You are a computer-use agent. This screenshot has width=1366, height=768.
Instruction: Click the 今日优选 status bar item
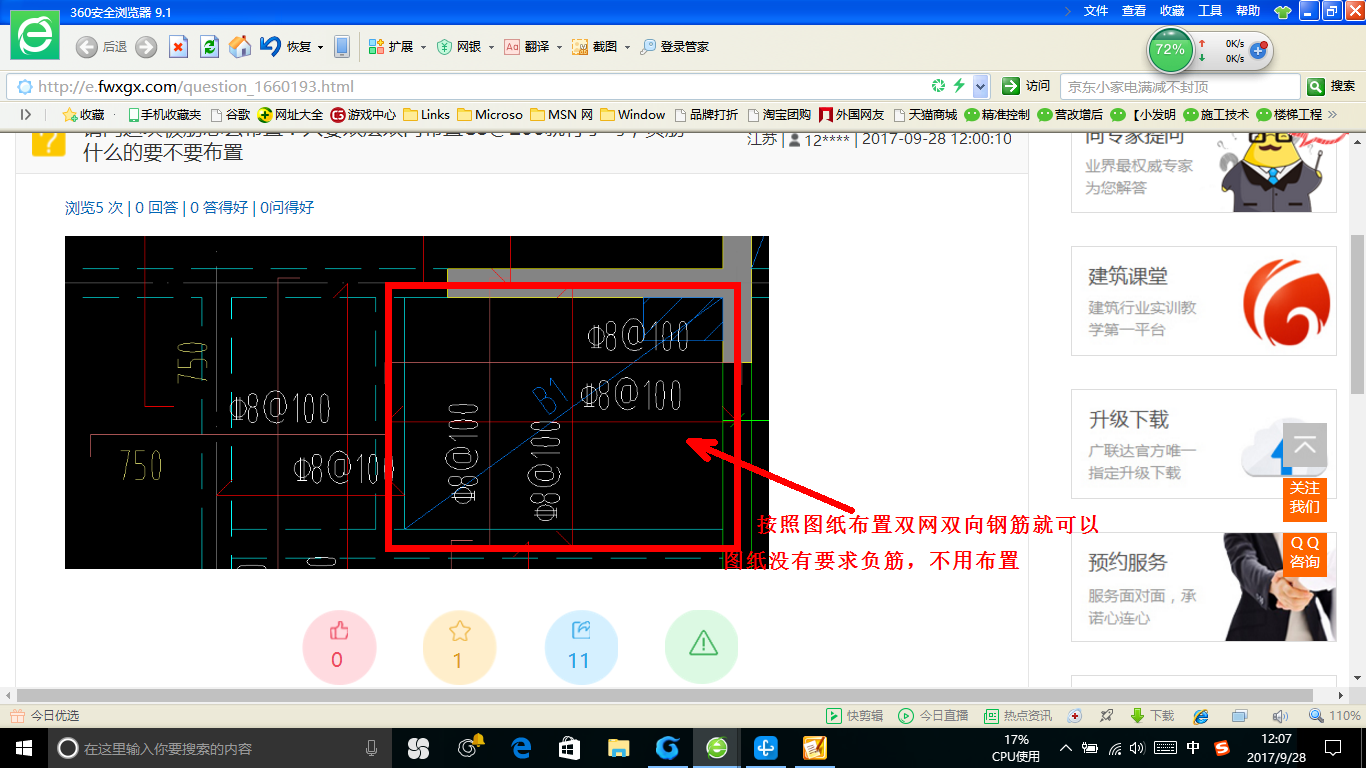pyautogui.click(x=45, y=716)
